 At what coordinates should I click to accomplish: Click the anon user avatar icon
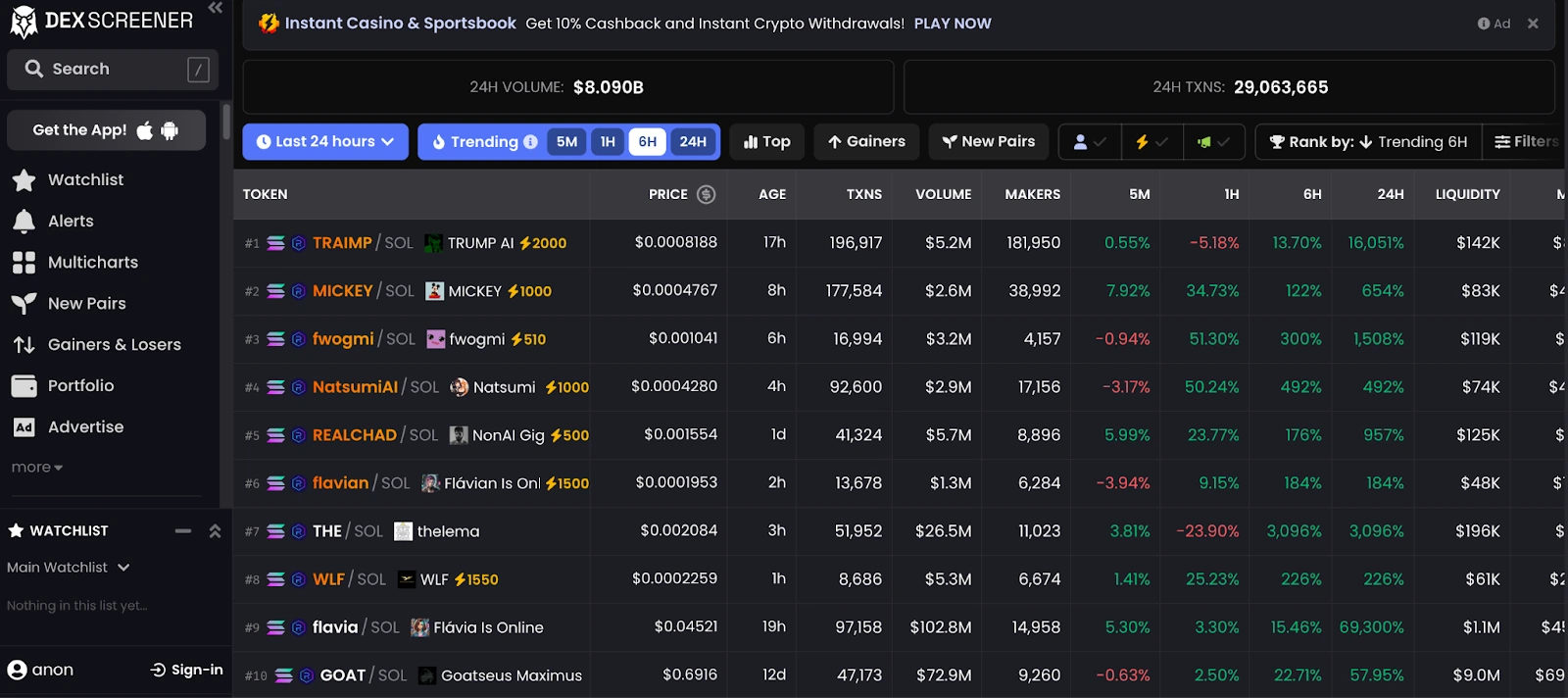(x=17, y=671)
